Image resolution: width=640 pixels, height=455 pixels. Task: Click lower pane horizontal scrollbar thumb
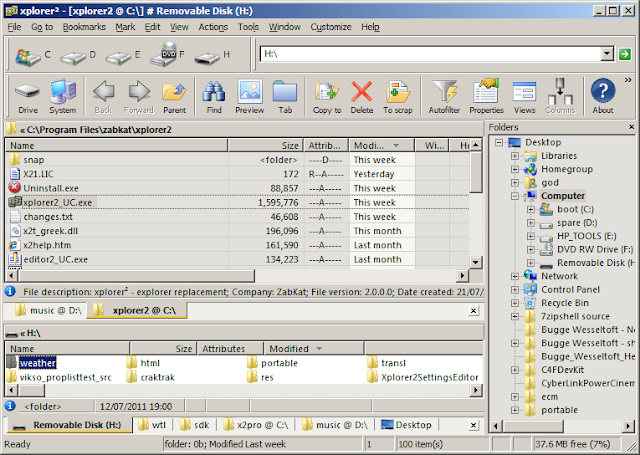pos(31,391)
